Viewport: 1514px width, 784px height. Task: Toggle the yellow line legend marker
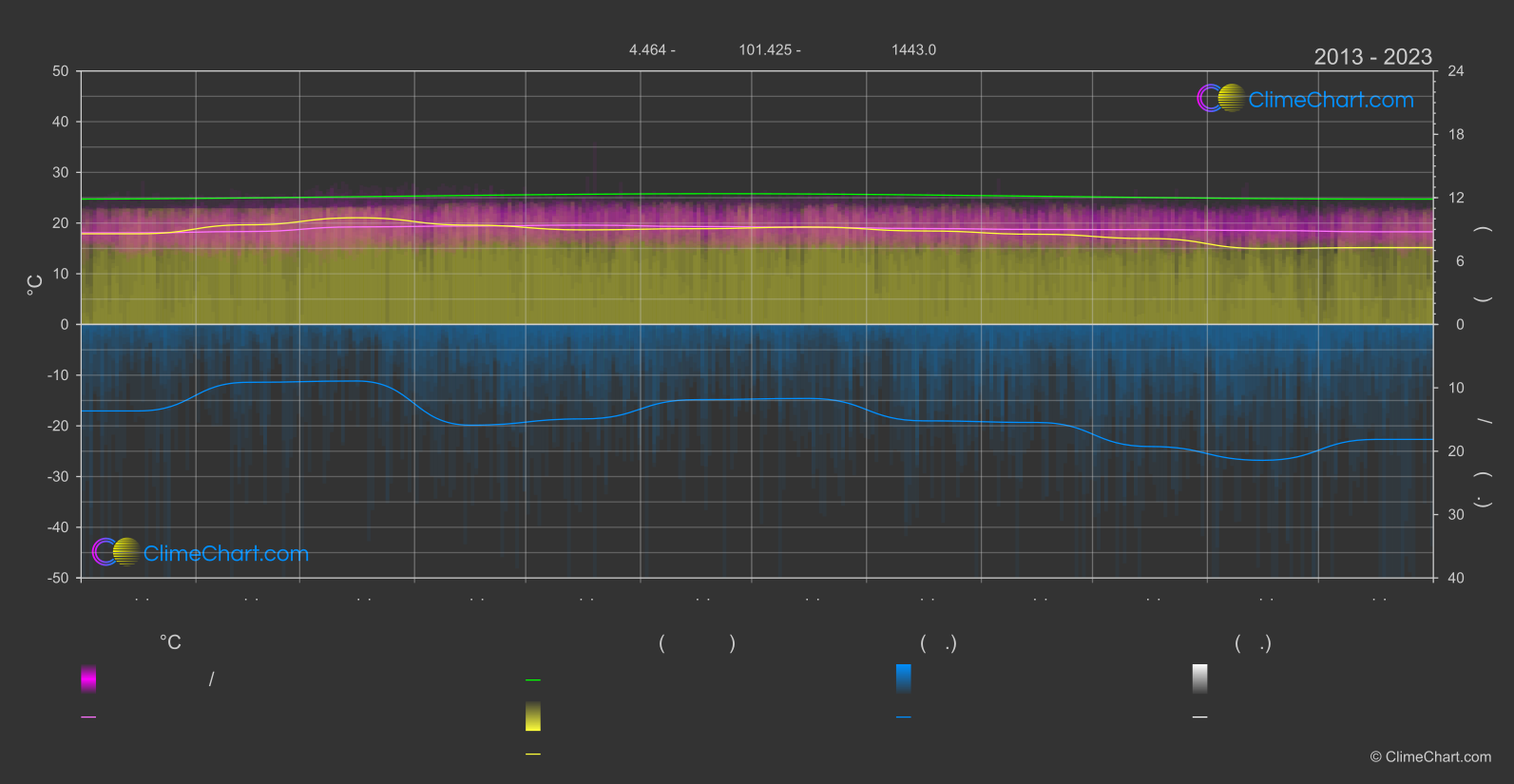point(533,754)
